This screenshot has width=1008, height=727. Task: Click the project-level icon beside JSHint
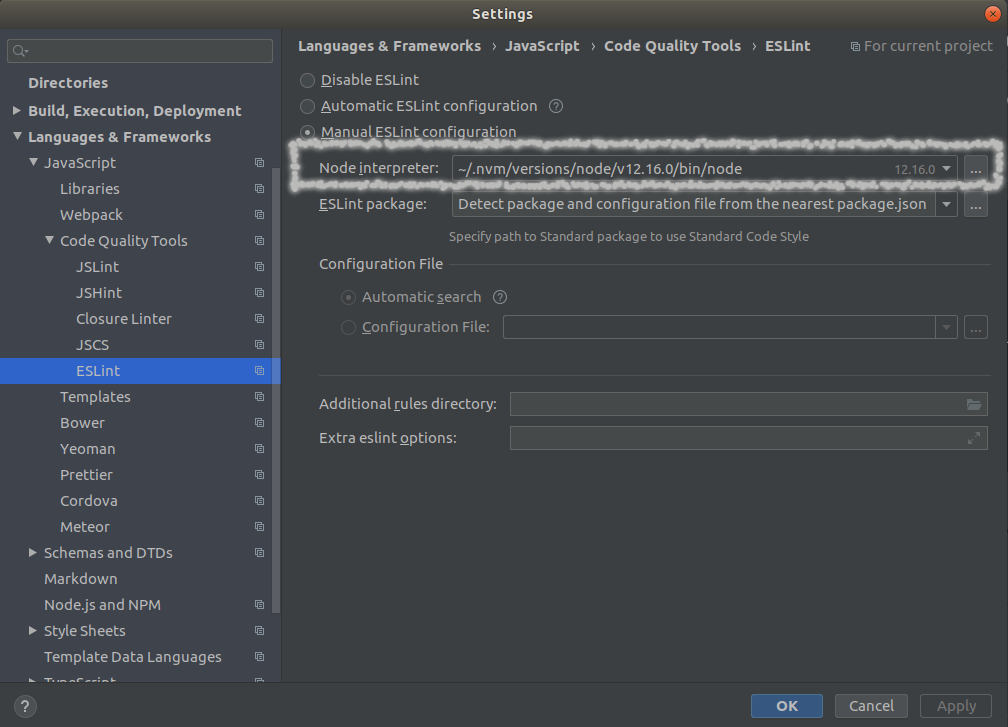click(x=260, y=292)
